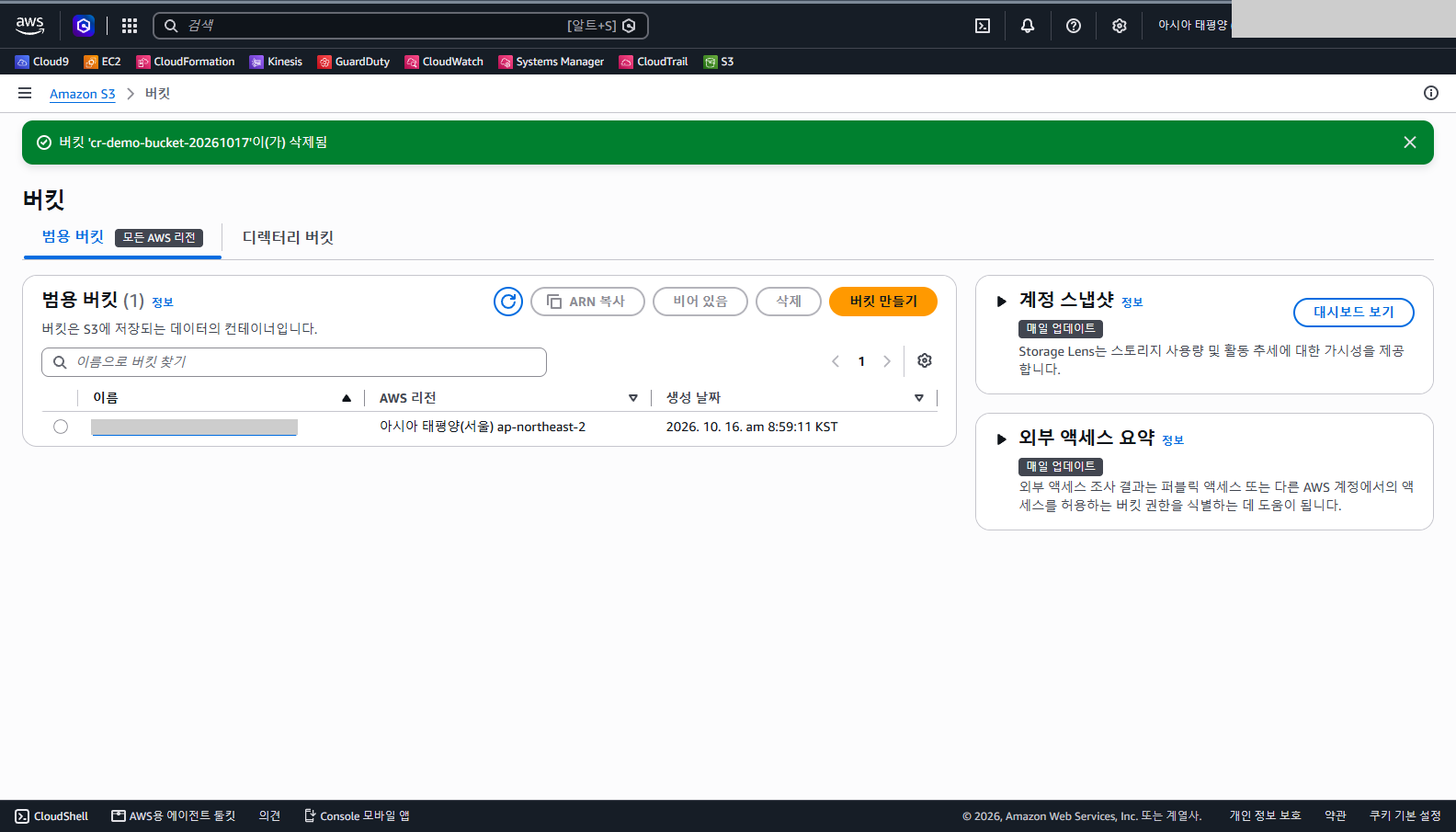This screenshot has height=832, width=1456.
Task: Open 정보 link beside 계정 스냅샷
Action: (1132, 302)
